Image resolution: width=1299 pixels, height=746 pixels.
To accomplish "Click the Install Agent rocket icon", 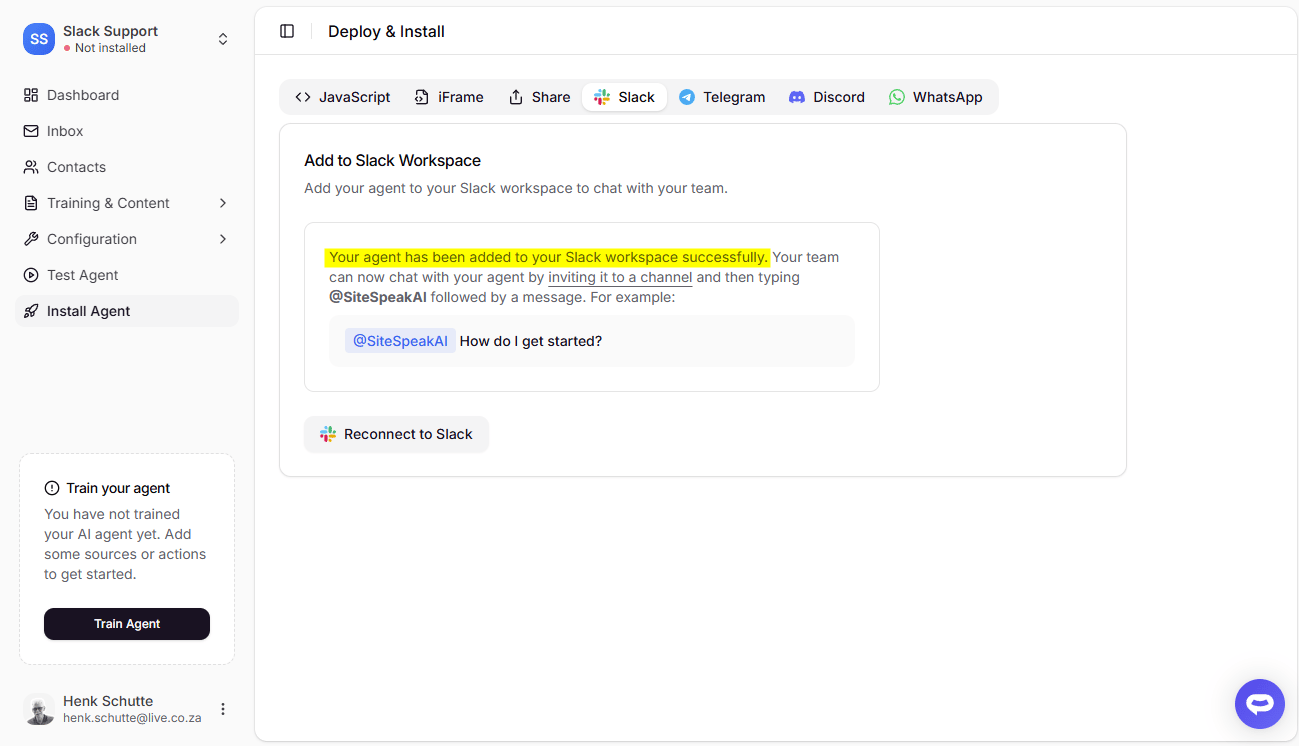I will tap(31, 311).
